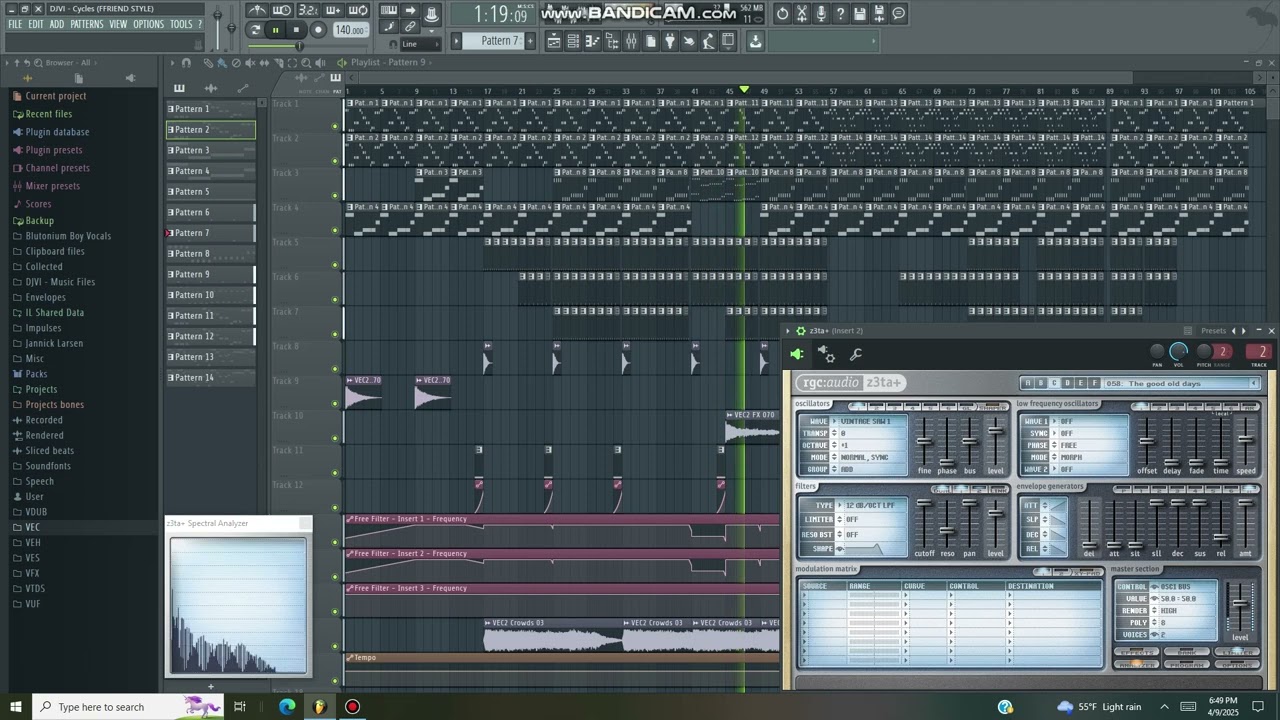The height and width of the screenshot is (720, 1280).
Task: Toggle the z3ta+ plugin enable speaker icon
Action: click(797, 354)
